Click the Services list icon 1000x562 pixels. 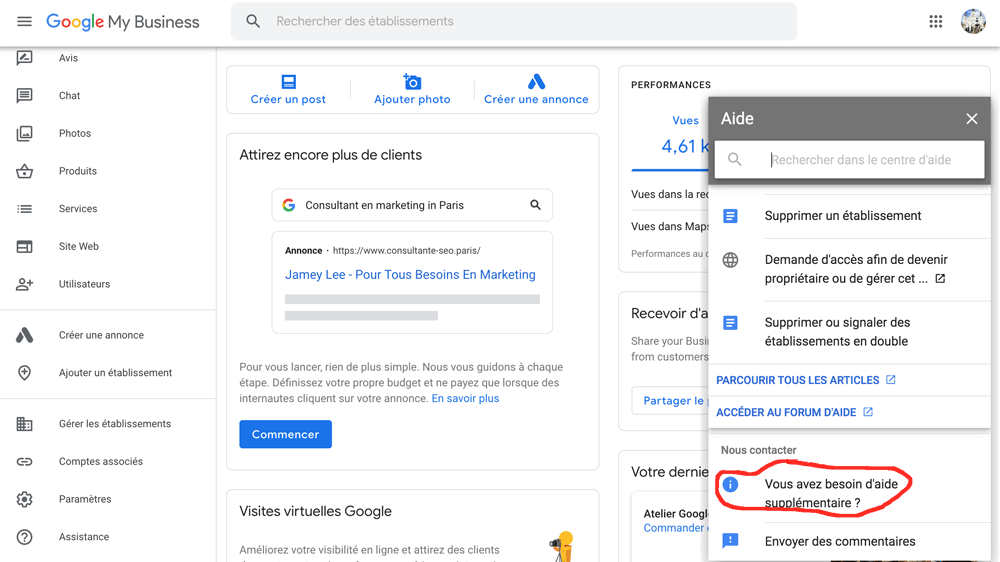[24, 209]
